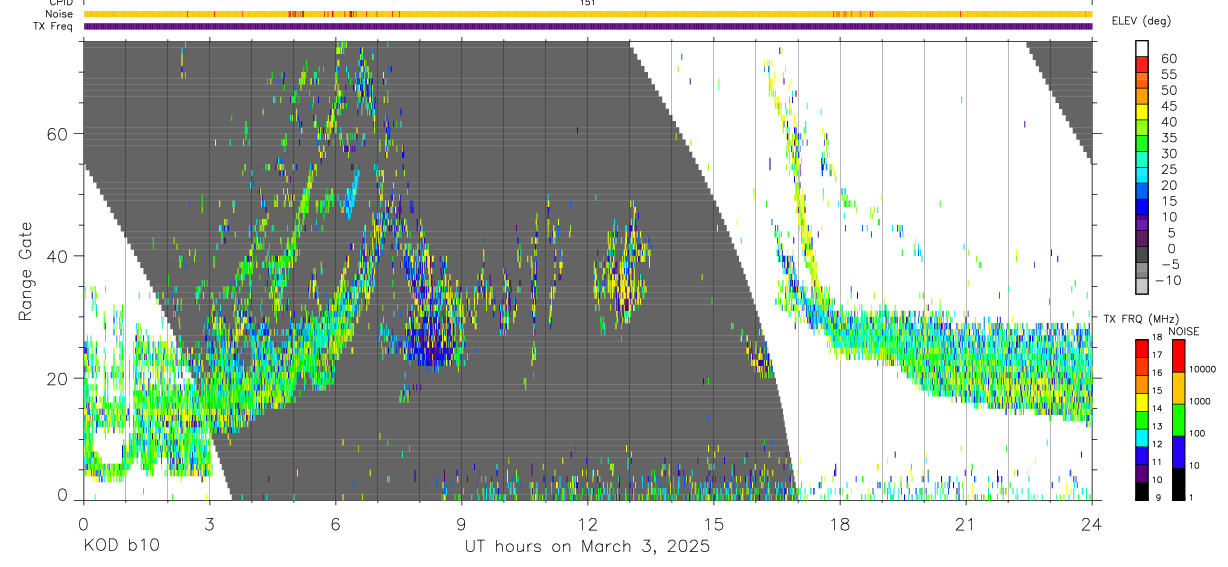Click the 'NOISE' legend title
Screen dimensions: 1228x567
1186,331
